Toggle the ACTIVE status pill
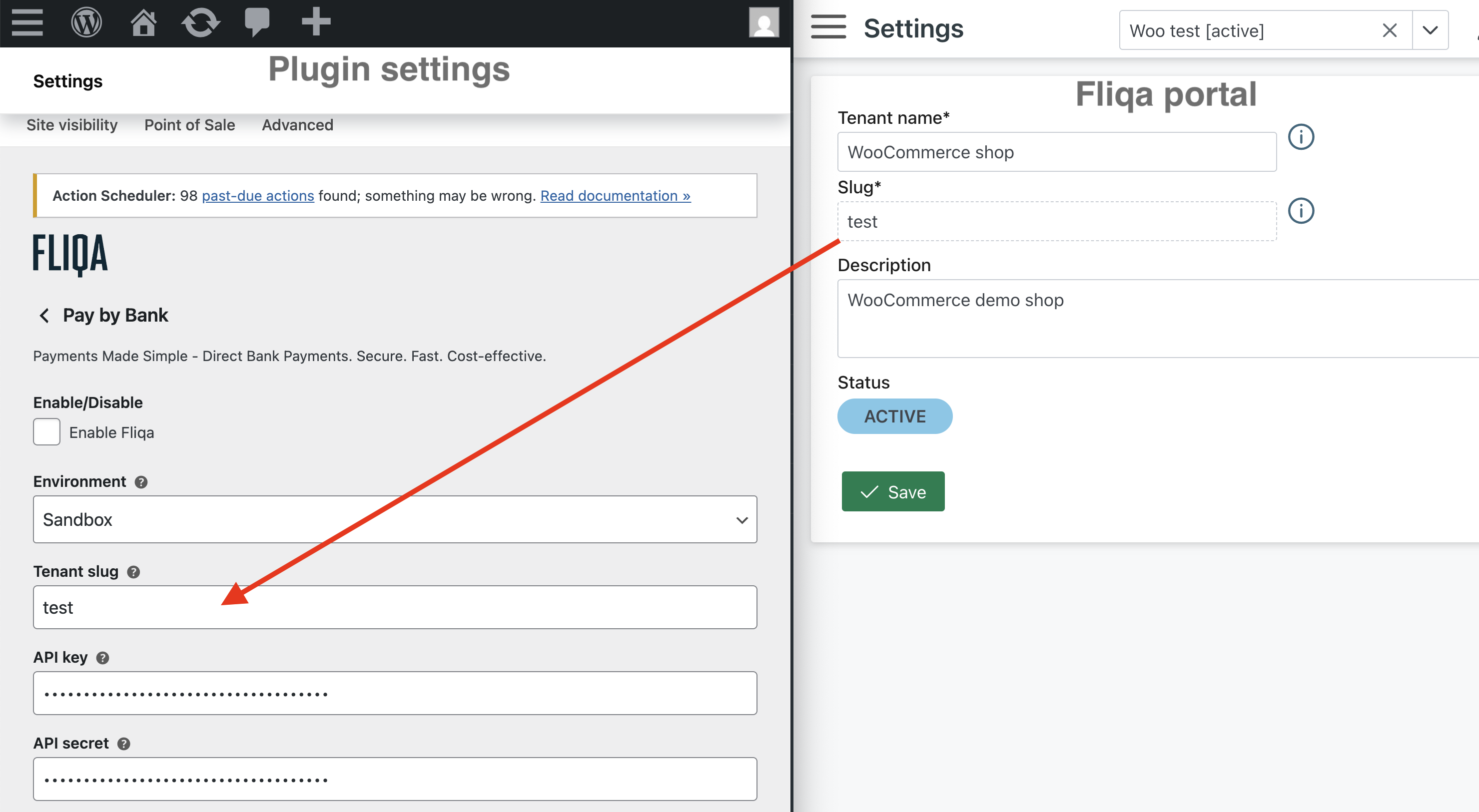Screen dimensions: 1479x812 [x=894, y=416]
